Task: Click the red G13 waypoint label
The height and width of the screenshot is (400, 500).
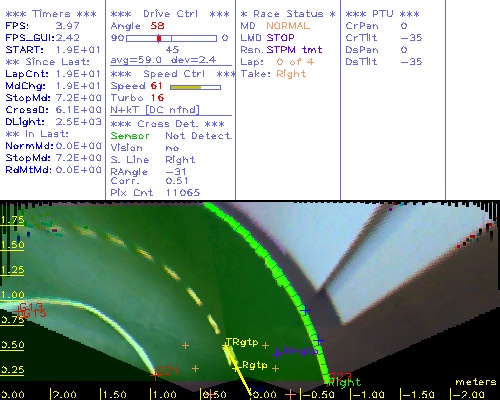Action: pos(31,306)
